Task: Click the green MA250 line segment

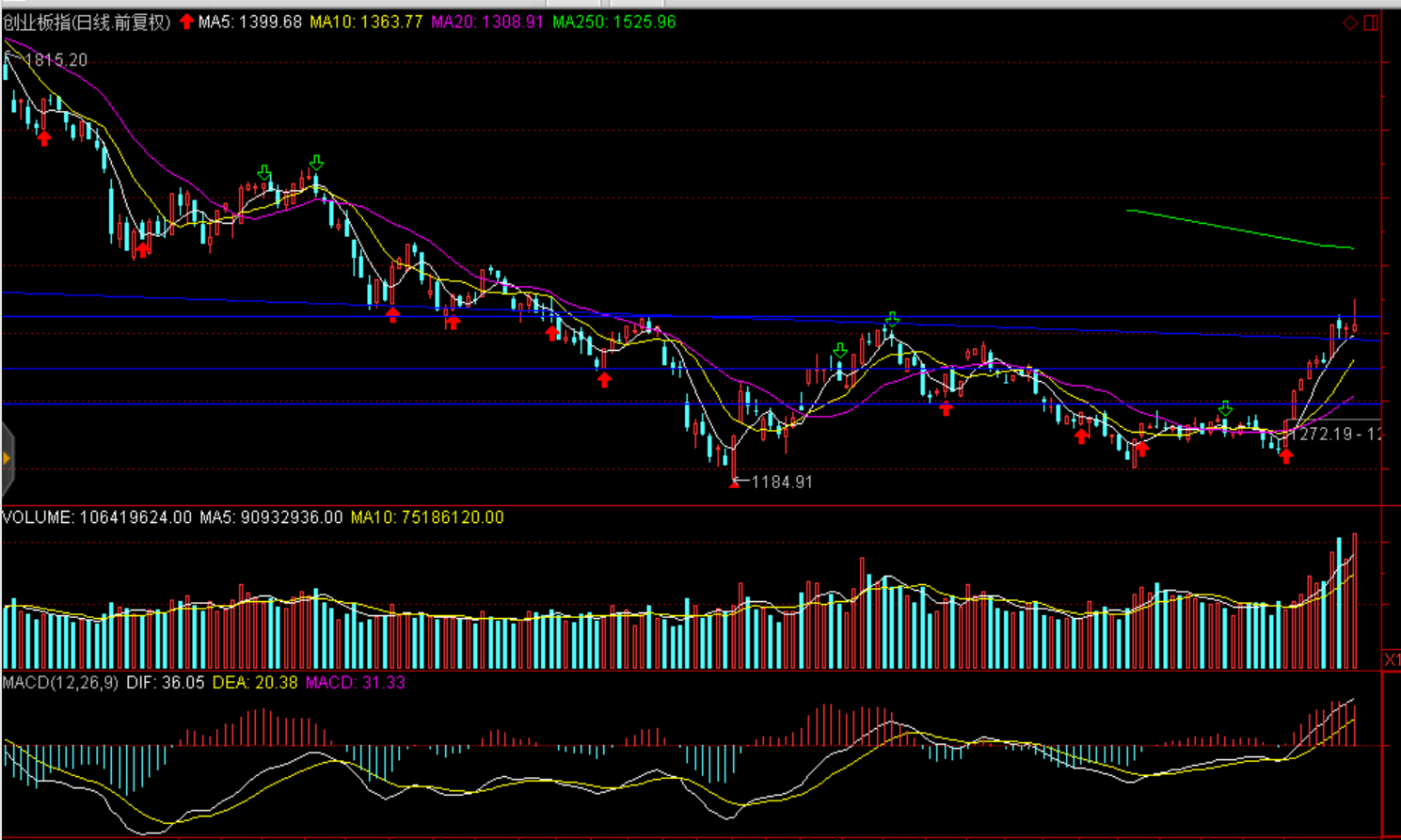Action: click(x=1240, y=230)
